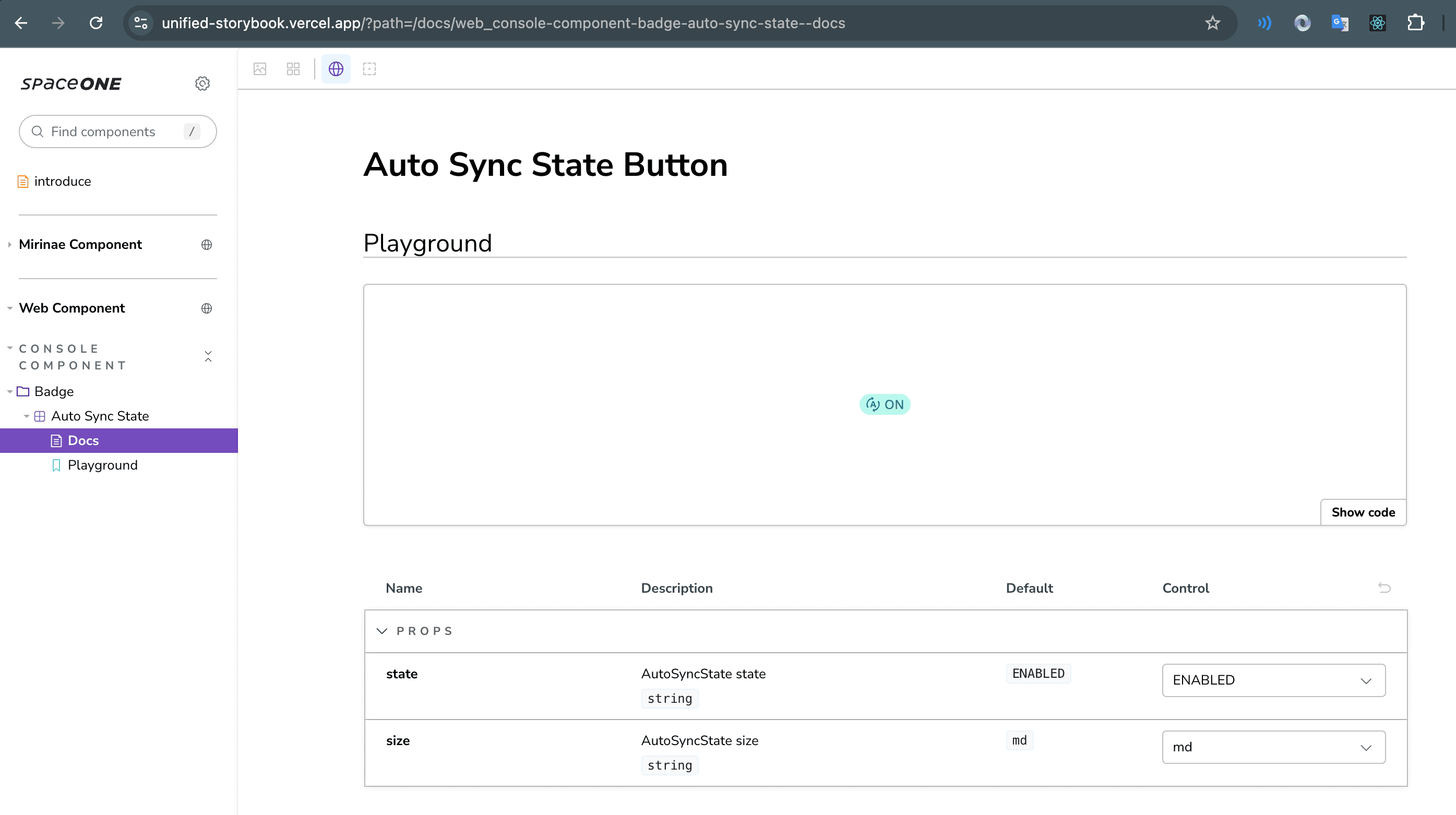Screen dimensions: 1456x815
Task: Collapse the Web Component section
Action: (x=71, y=308)
